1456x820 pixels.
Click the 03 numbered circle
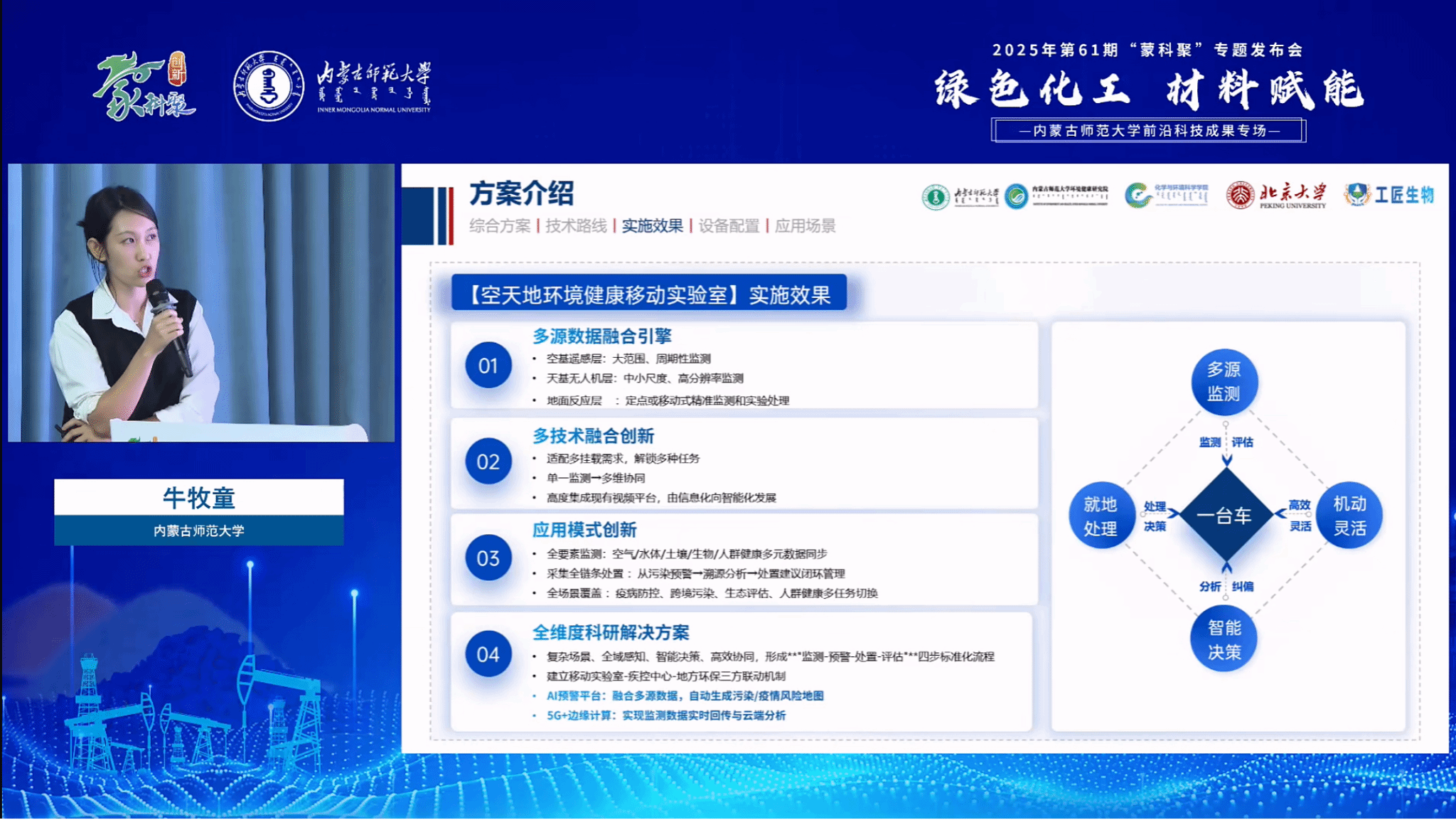click(488, 558)
